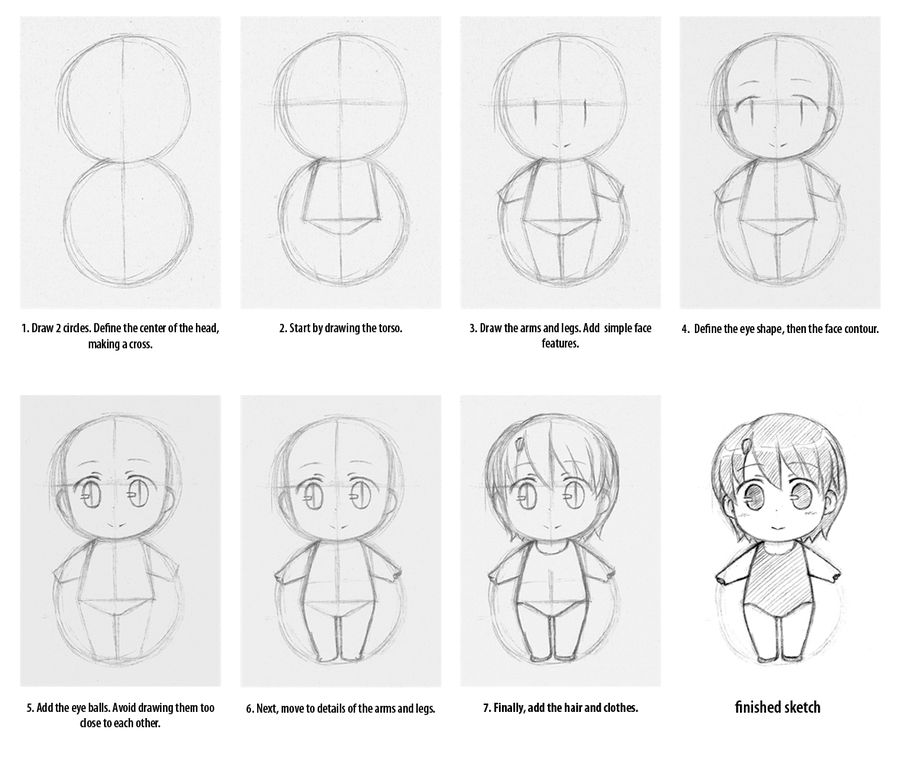Click the step 1 two-circles sketch
This screenshot has height=764, width=900.
pos(121,162)
